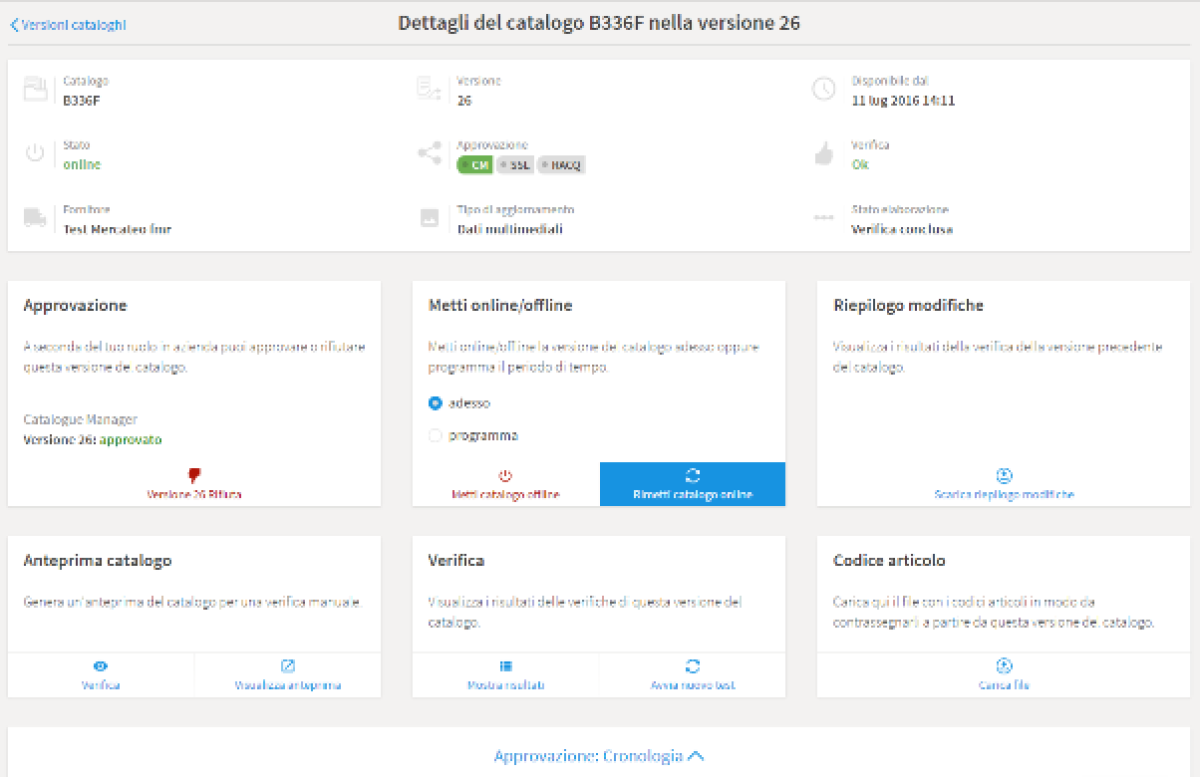Click the thumbs-down Rifiuta icon
The width and height of the screenshot is (1200, 777).
coord(194,475)
